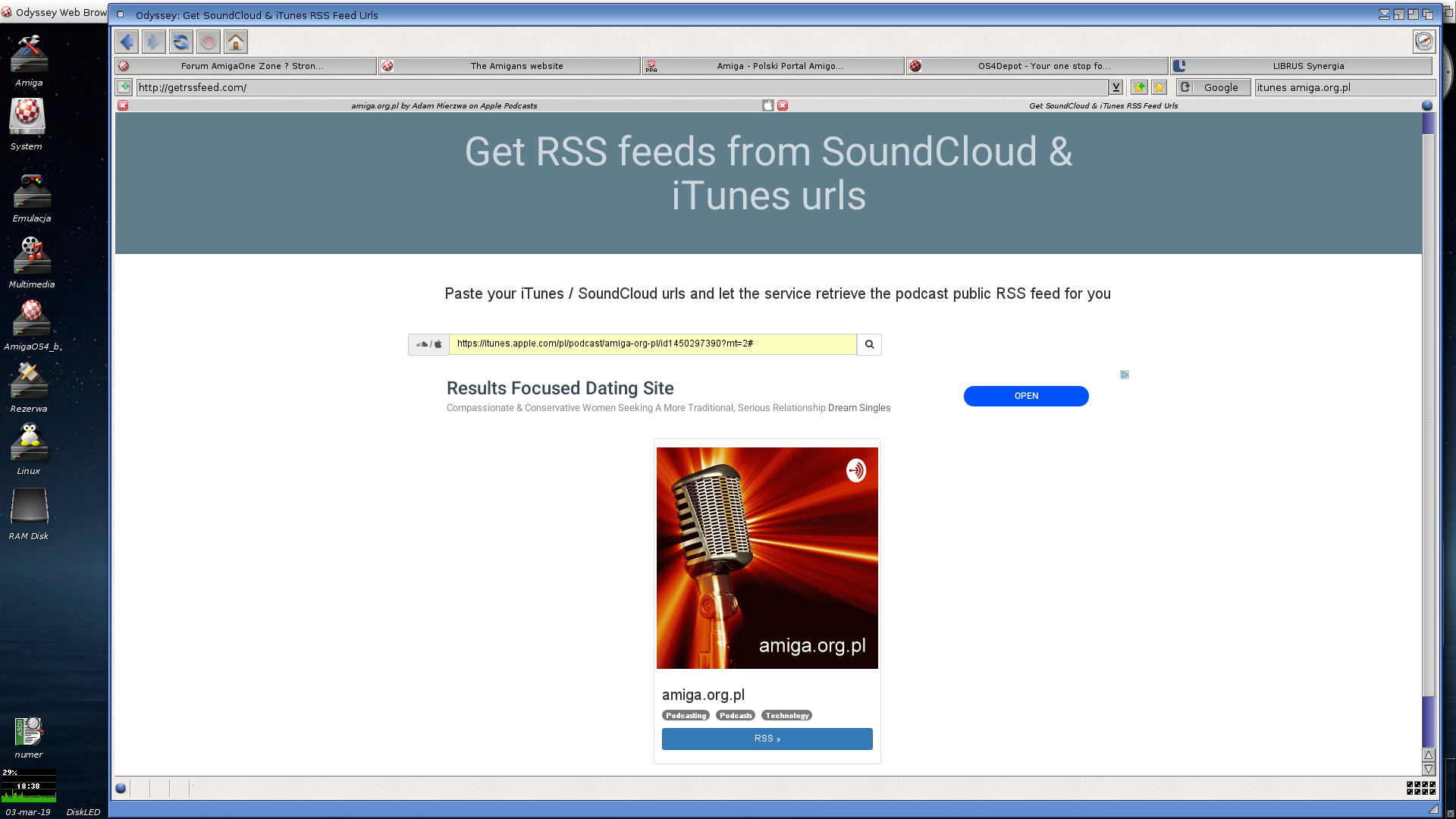Go back with the blue left arrow

(127, 42)
